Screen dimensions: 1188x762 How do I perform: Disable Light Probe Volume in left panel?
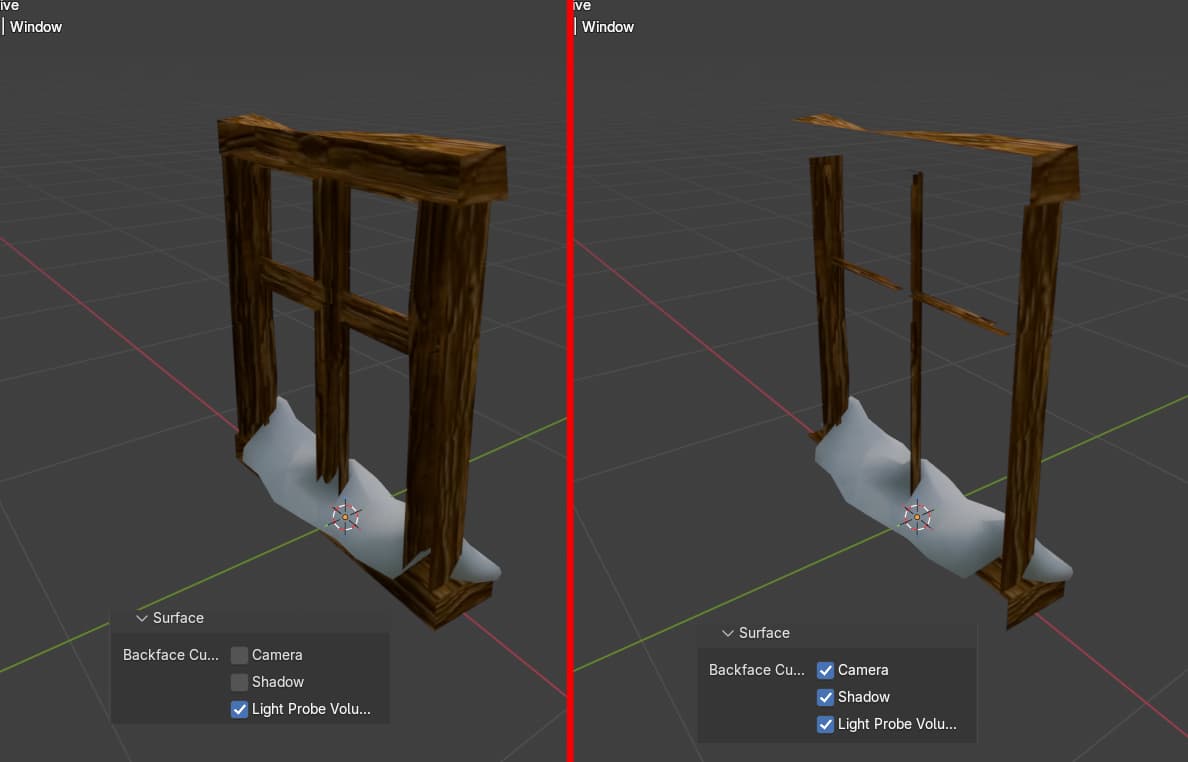240,709
